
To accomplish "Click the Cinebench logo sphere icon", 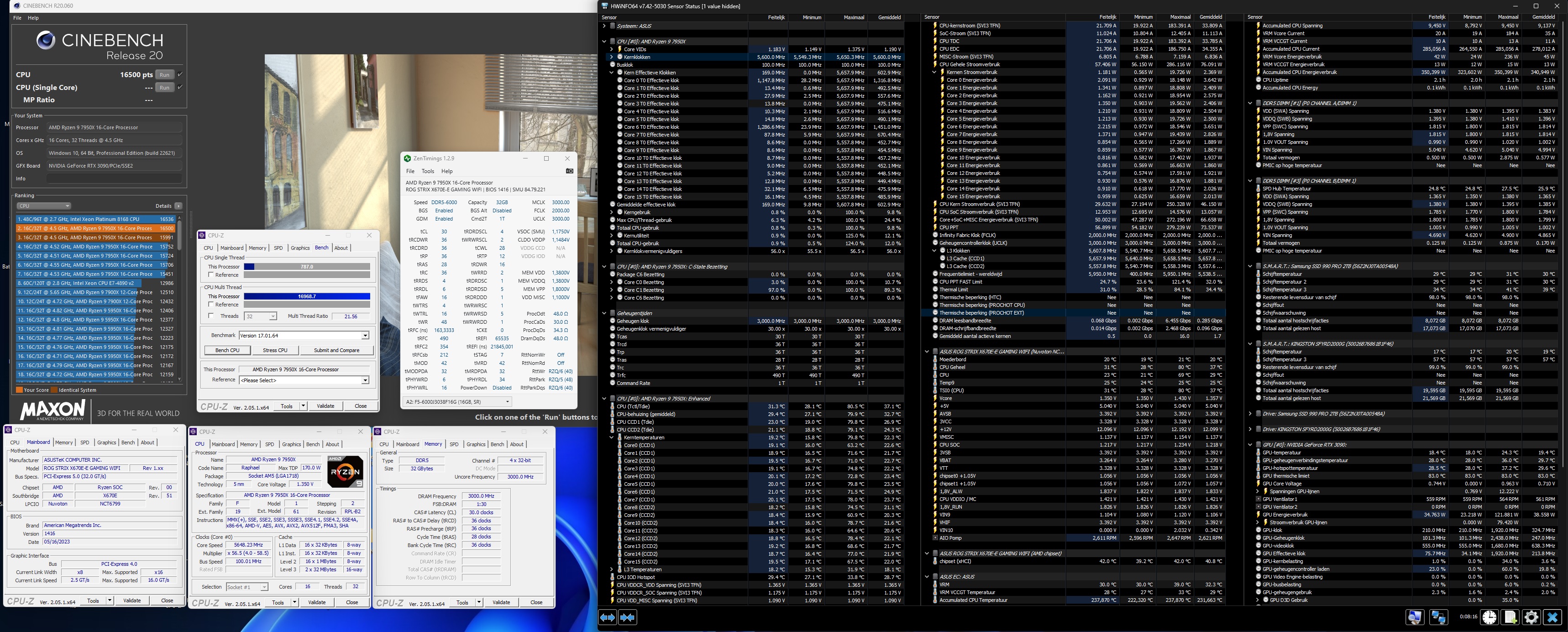I will tap(46, 40).
